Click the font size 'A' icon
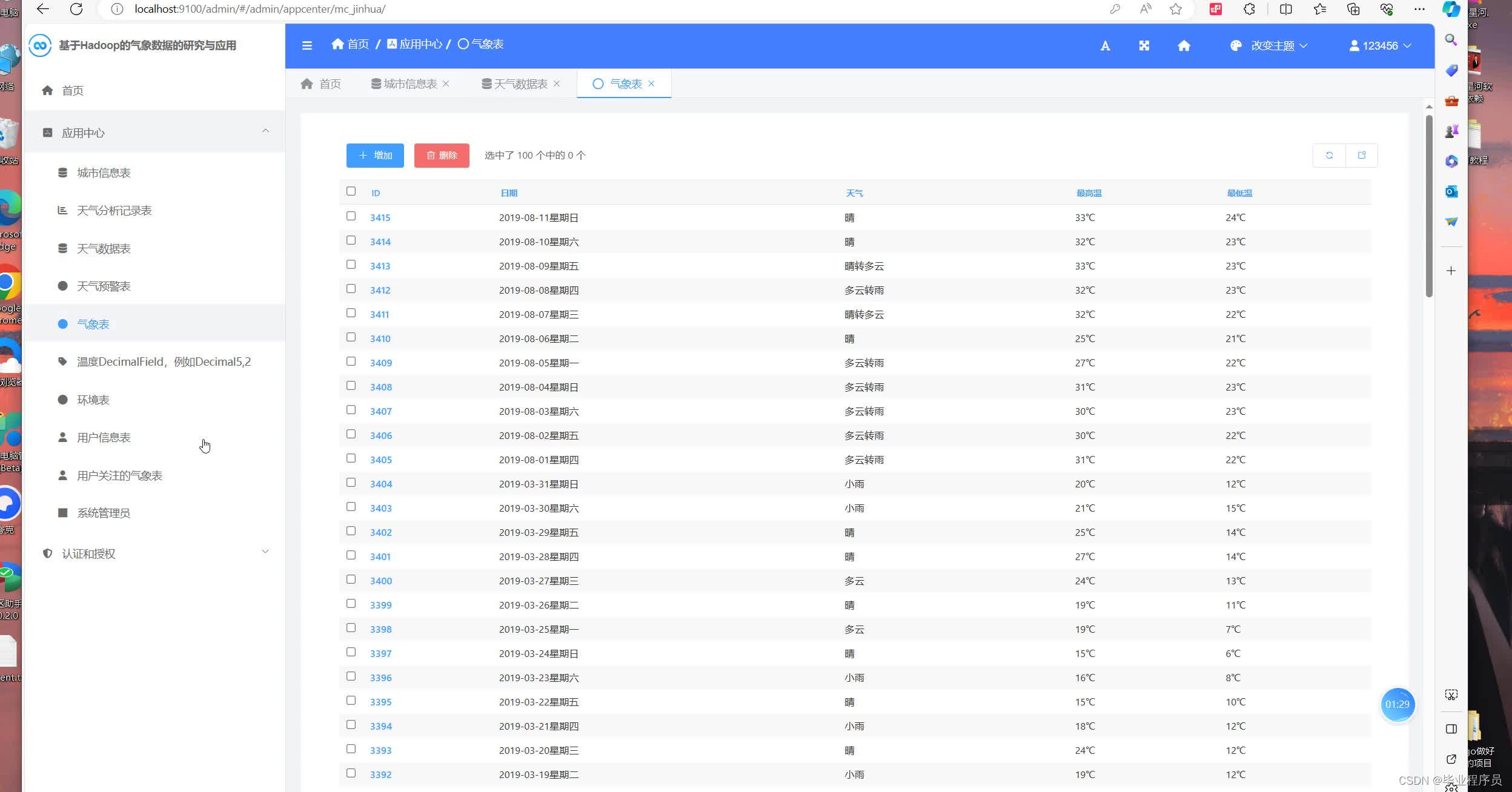1512x792 pixels. pyautogui.click(x=1105, y=46)
